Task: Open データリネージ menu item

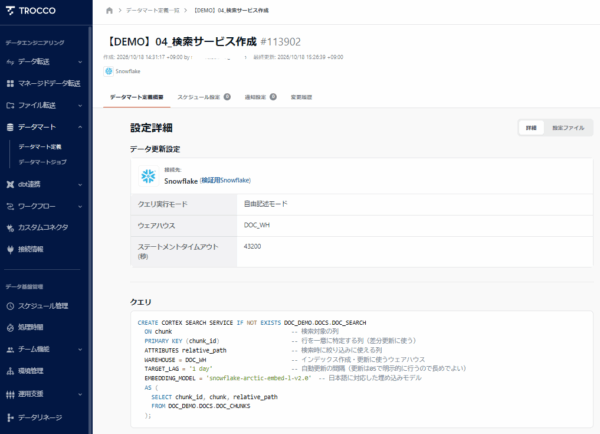Action: pyautogui.click(x=40, y=418)
